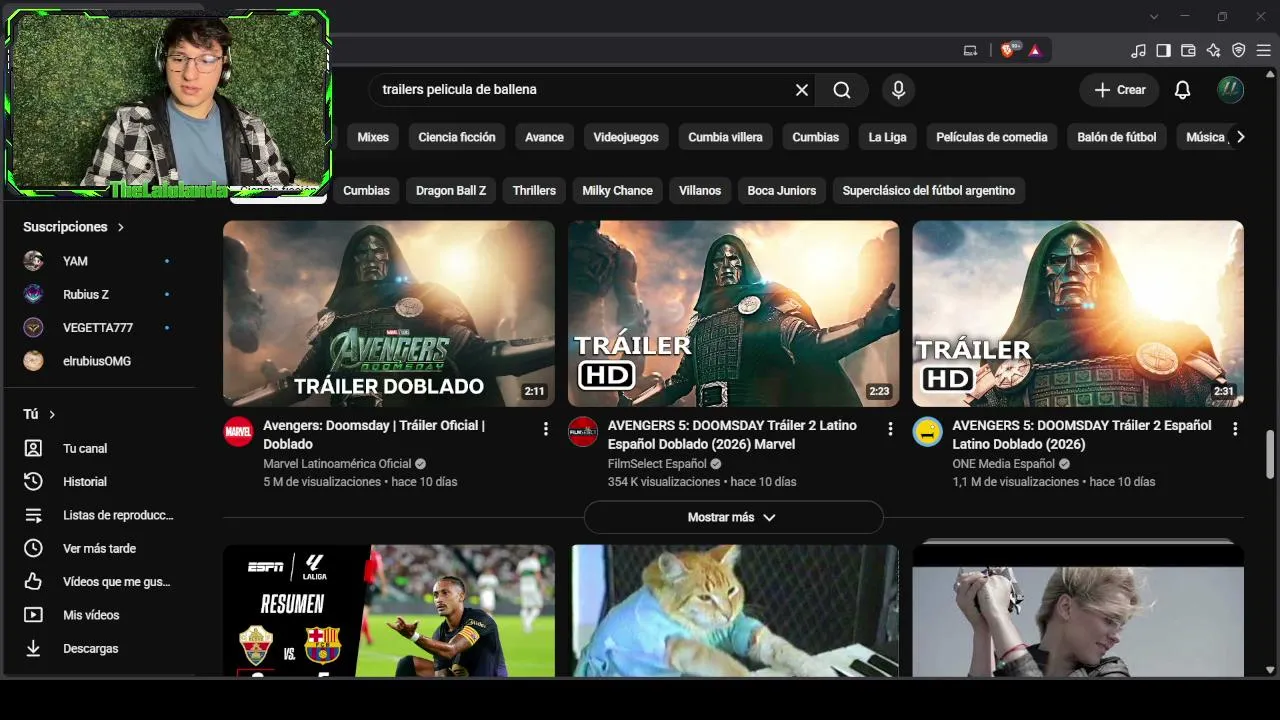The image size is (1280, 720).
Task: Open options menu for ONE Media Avengers 5 video
Action: tap(1235, 429)
